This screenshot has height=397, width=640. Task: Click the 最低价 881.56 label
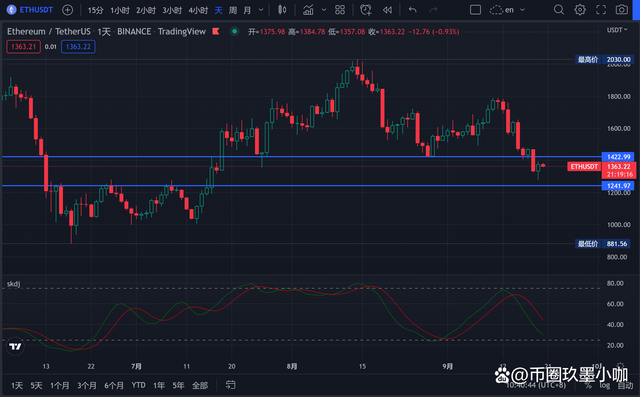pos(602,244)
